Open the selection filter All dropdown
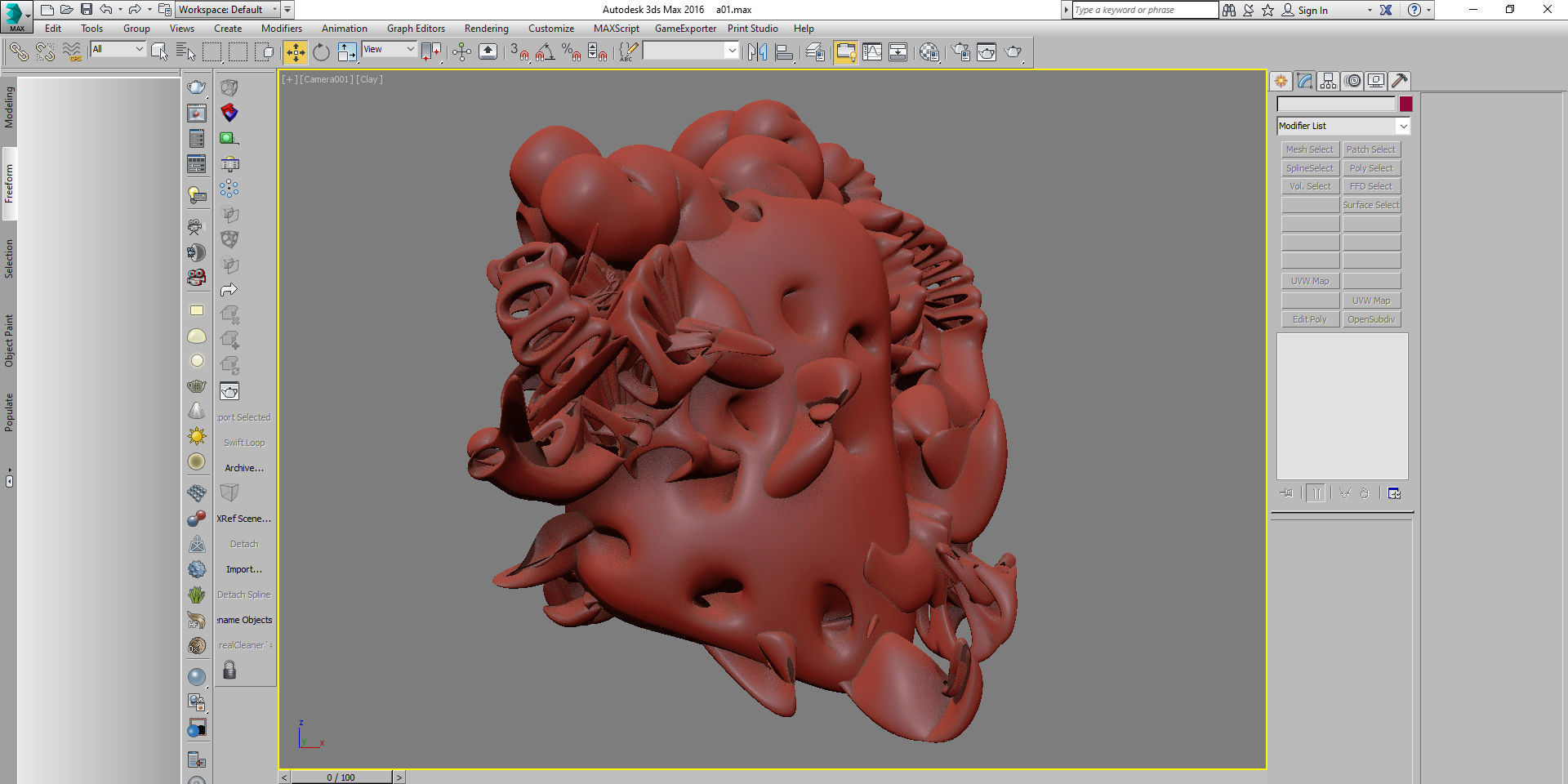Image resolution: width=1568 pixels, height=784 pixels. [x=118, y=49]
